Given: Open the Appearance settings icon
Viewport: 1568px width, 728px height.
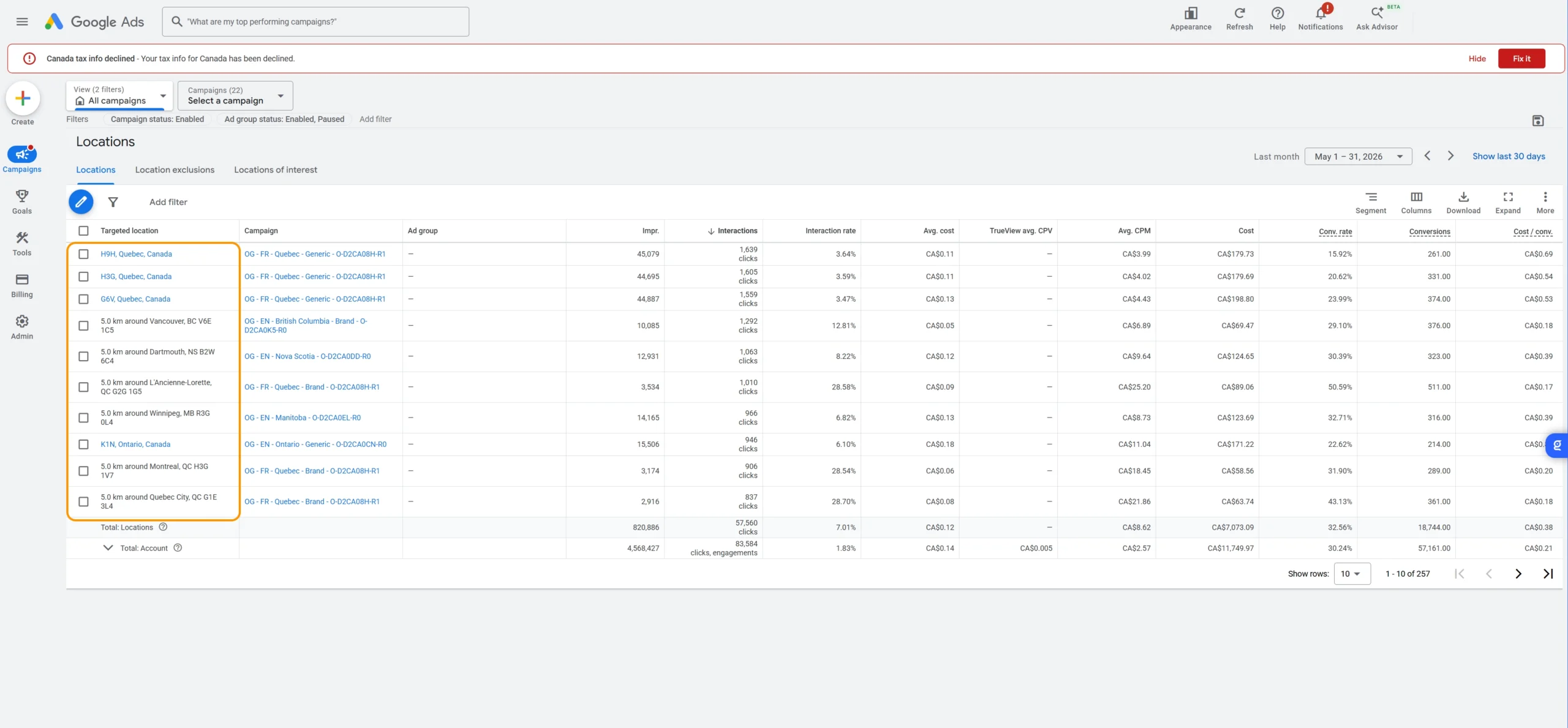Looking at the screenshot, I should click(x=1190, y=18).
